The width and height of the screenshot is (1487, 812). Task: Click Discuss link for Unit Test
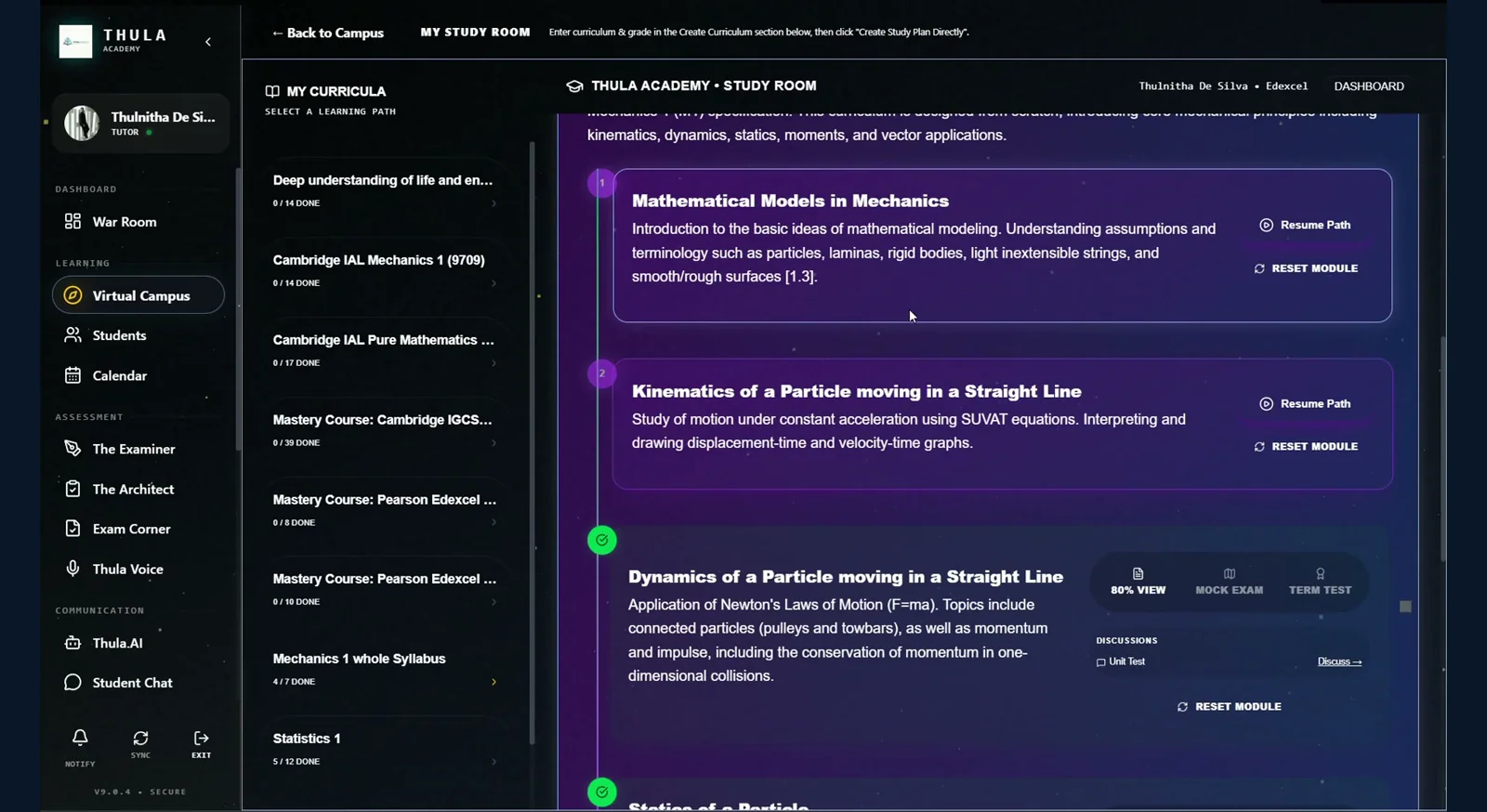(x=1339, y=661)
